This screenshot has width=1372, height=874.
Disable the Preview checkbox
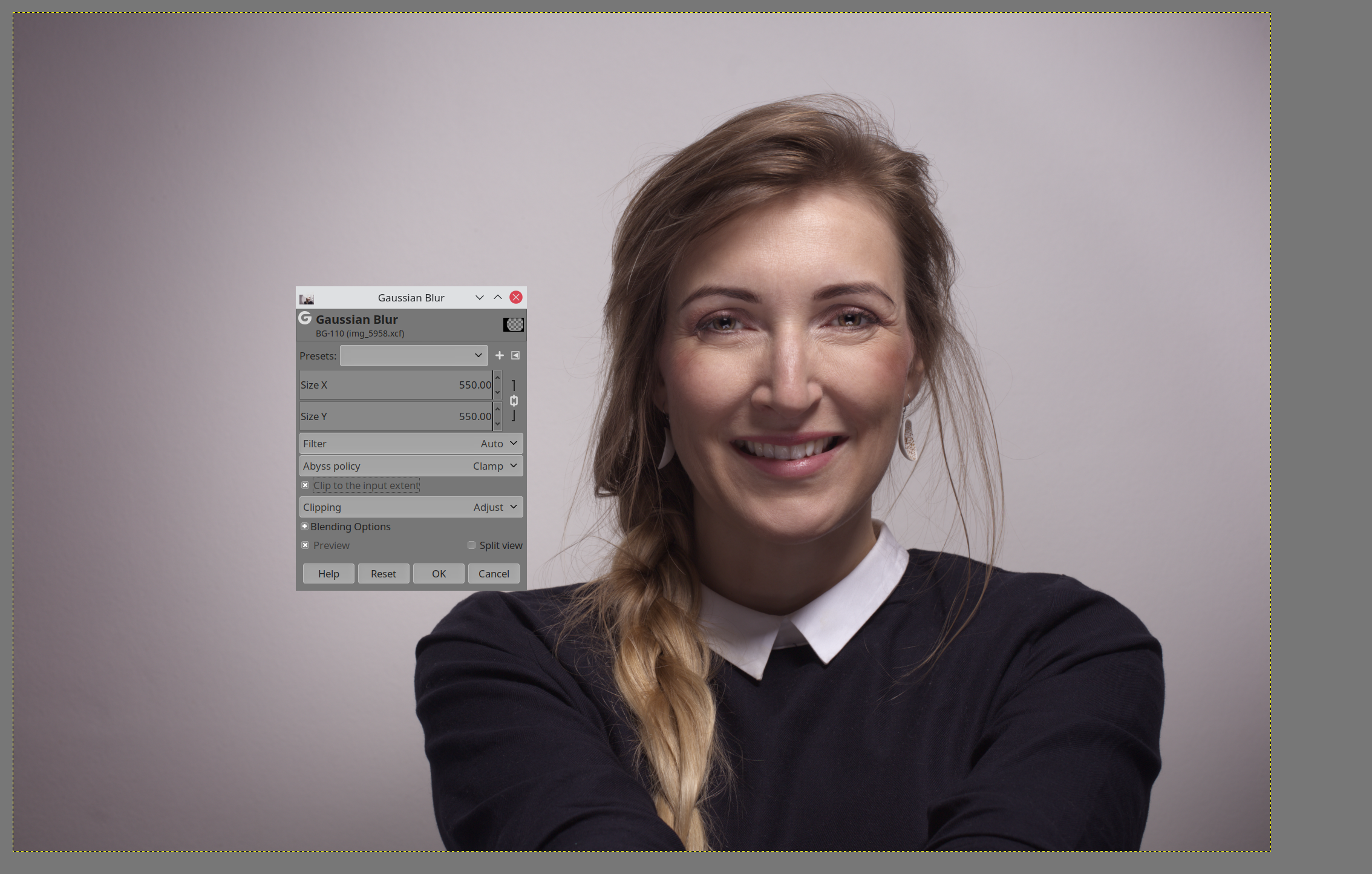(305, 545)
